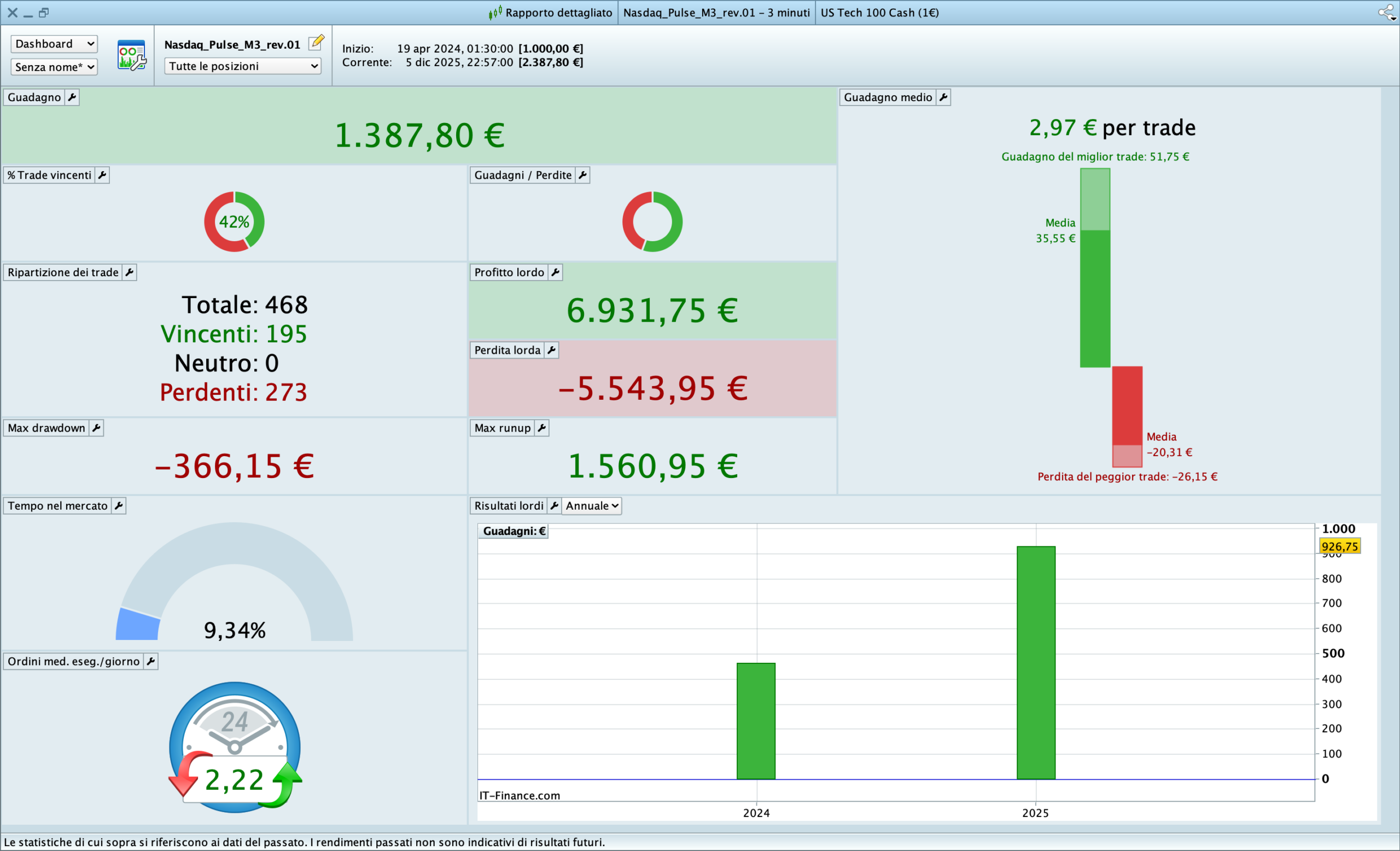Click wrench icon next to Tempo nel mercato
The image size is (1400, 851).
(118, 505)
